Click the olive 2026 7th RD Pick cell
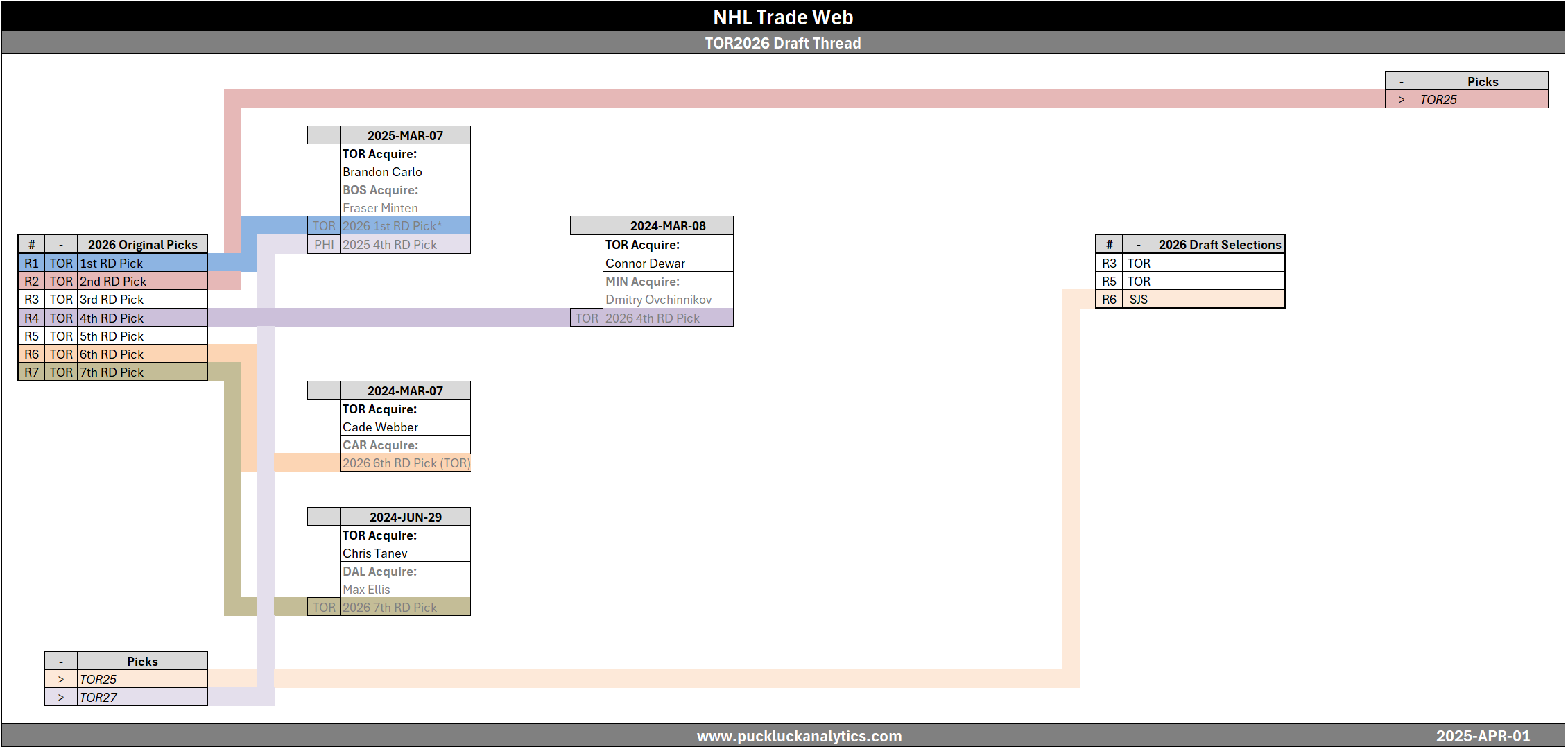This screenshot has height=747, width=1568. 390,608
